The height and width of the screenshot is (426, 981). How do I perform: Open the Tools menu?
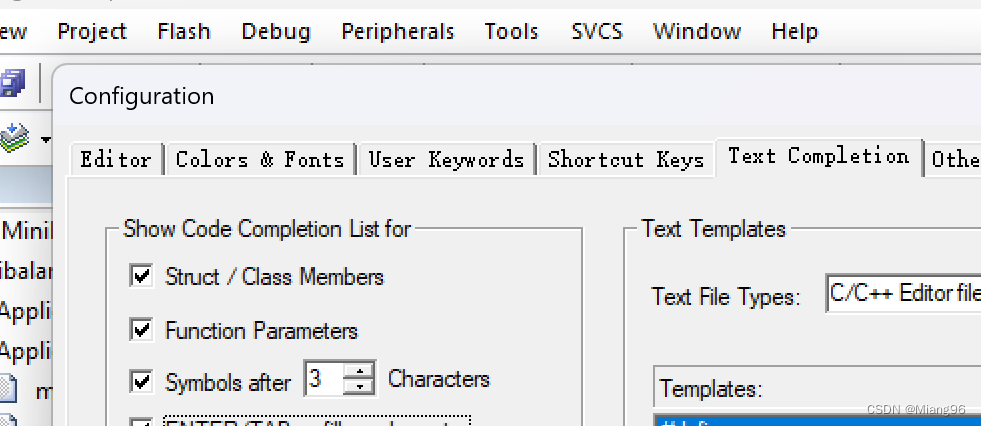pos(511,31)
